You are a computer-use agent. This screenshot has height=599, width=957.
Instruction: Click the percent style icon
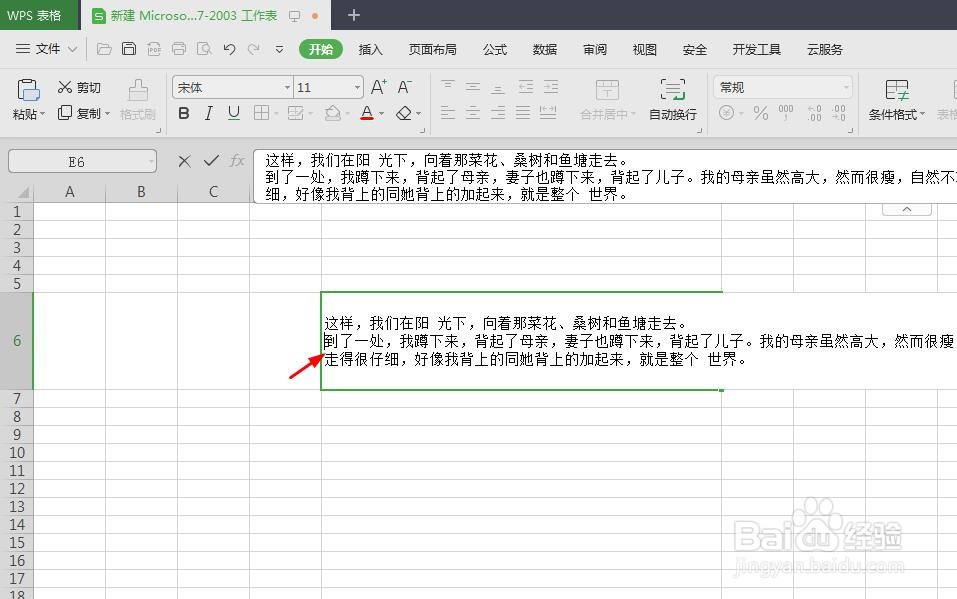tap(760, 113)
